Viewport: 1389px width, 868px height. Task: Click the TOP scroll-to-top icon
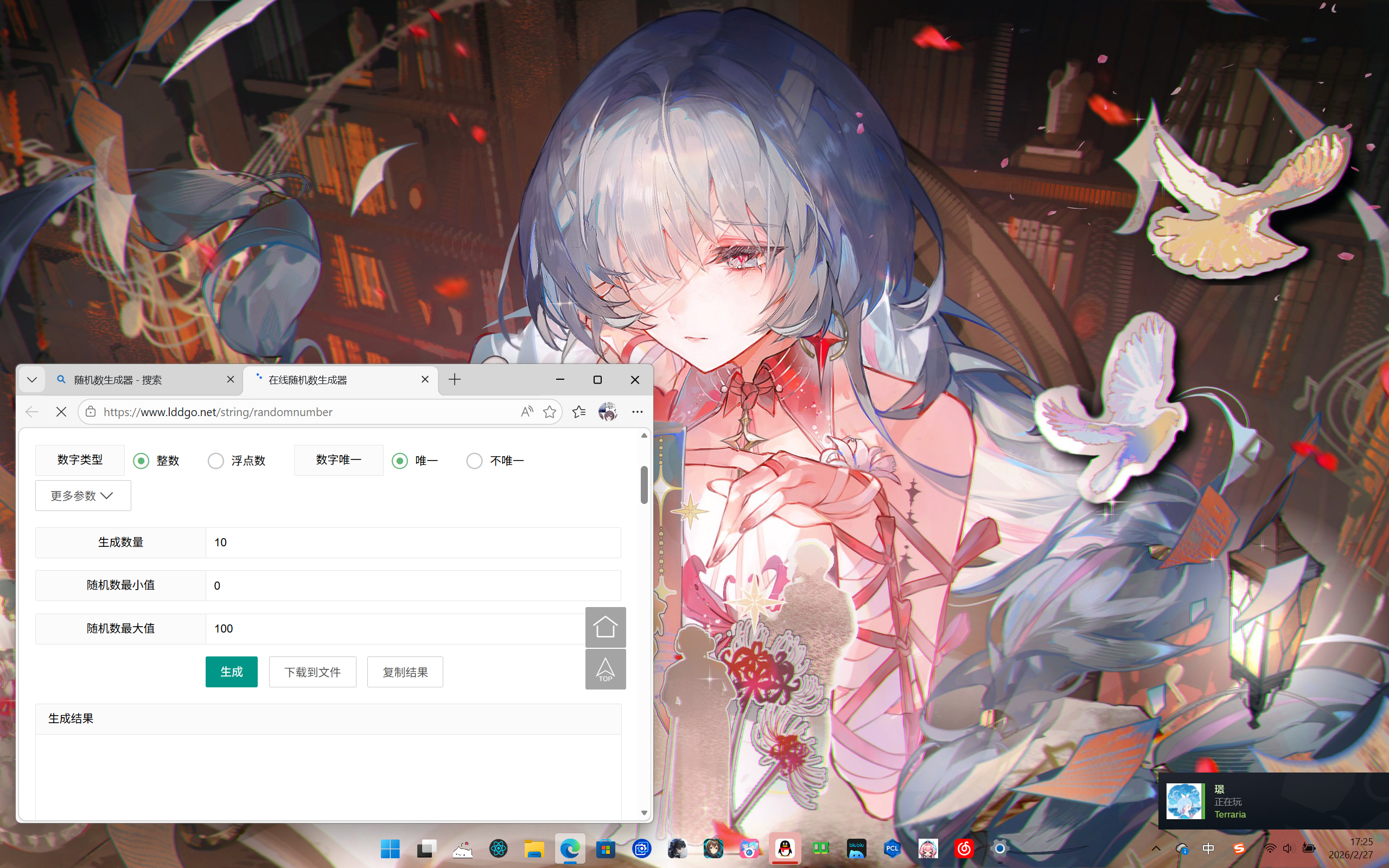click(x=605, y=669)
